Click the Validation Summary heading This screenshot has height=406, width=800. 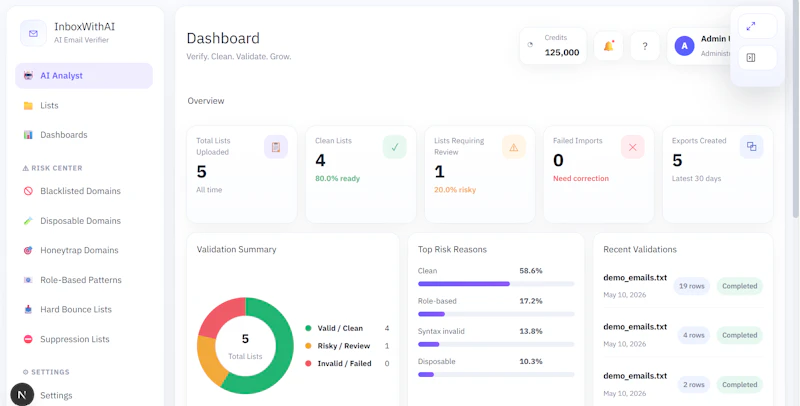[x=236, y=249]
